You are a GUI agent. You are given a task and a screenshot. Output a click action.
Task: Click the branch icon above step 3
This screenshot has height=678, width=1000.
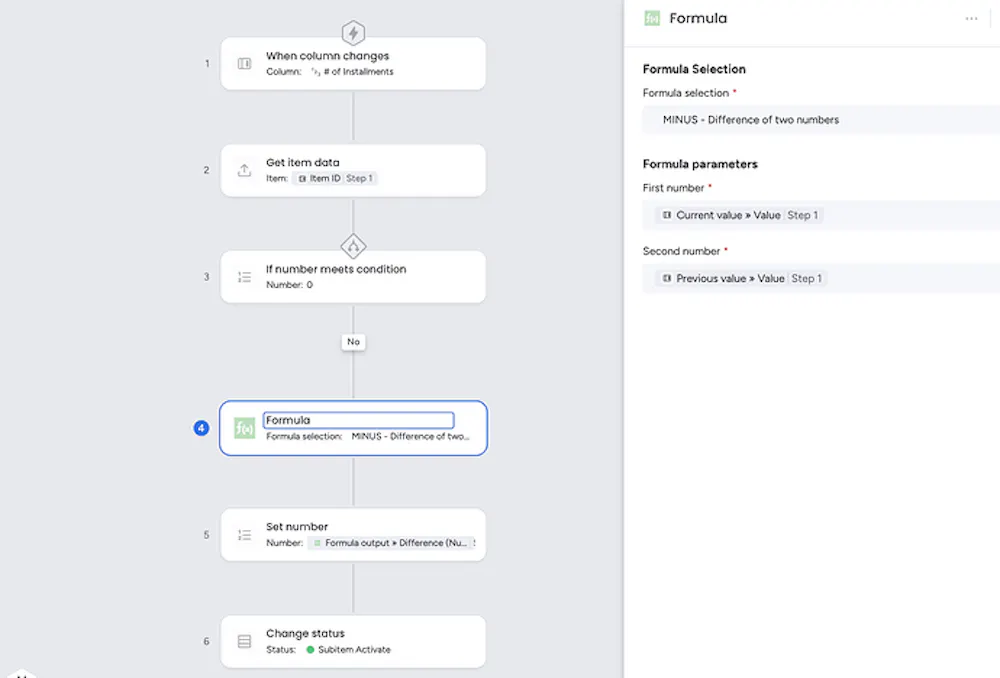coord(353,245)
